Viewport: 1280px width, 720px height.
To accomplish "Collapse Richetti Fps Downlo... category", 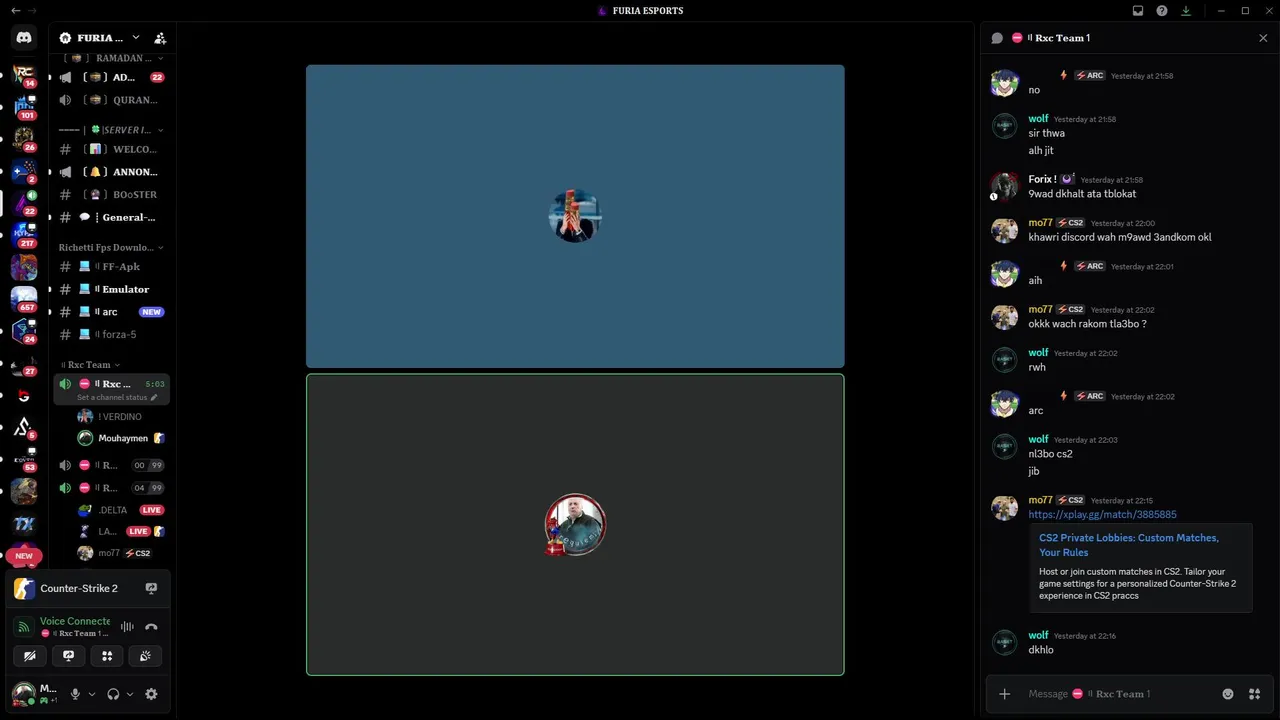I will [x=110, y=247].
